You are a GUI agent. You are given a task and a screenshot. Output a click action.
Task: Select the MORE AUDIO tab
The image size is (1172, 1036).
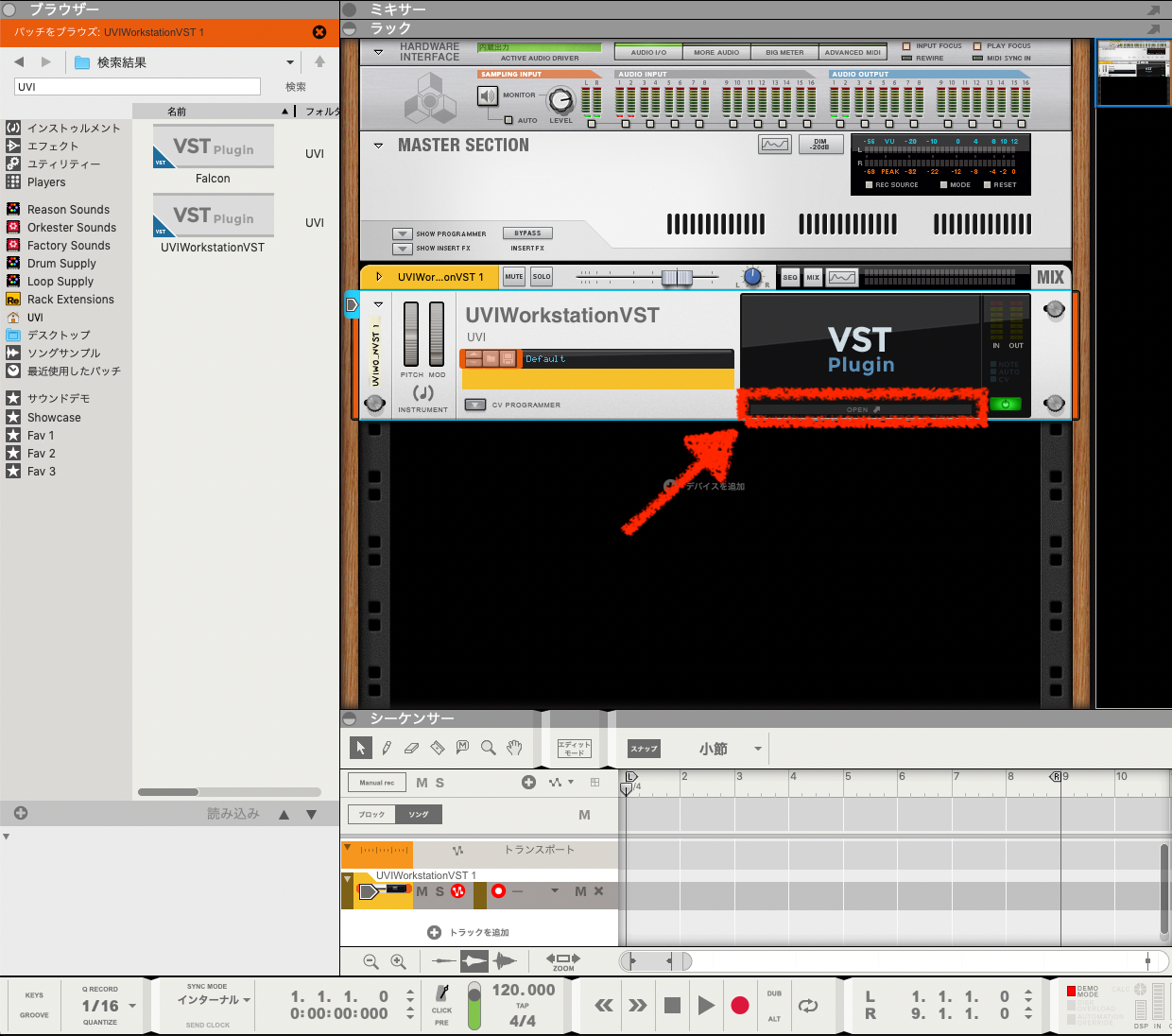click(x=716, y=52)
